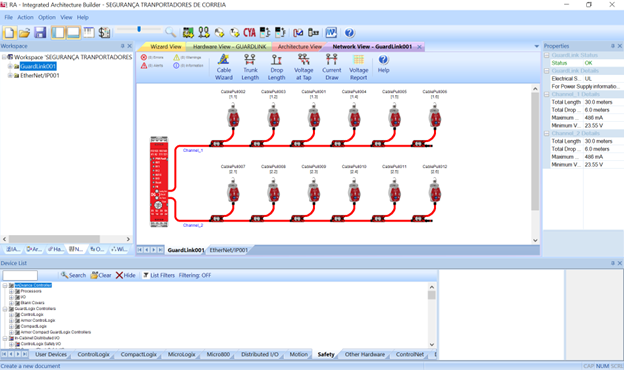Click the dollar price list toolbar icon
Screen dimensions: 624x370
(104, 33)
